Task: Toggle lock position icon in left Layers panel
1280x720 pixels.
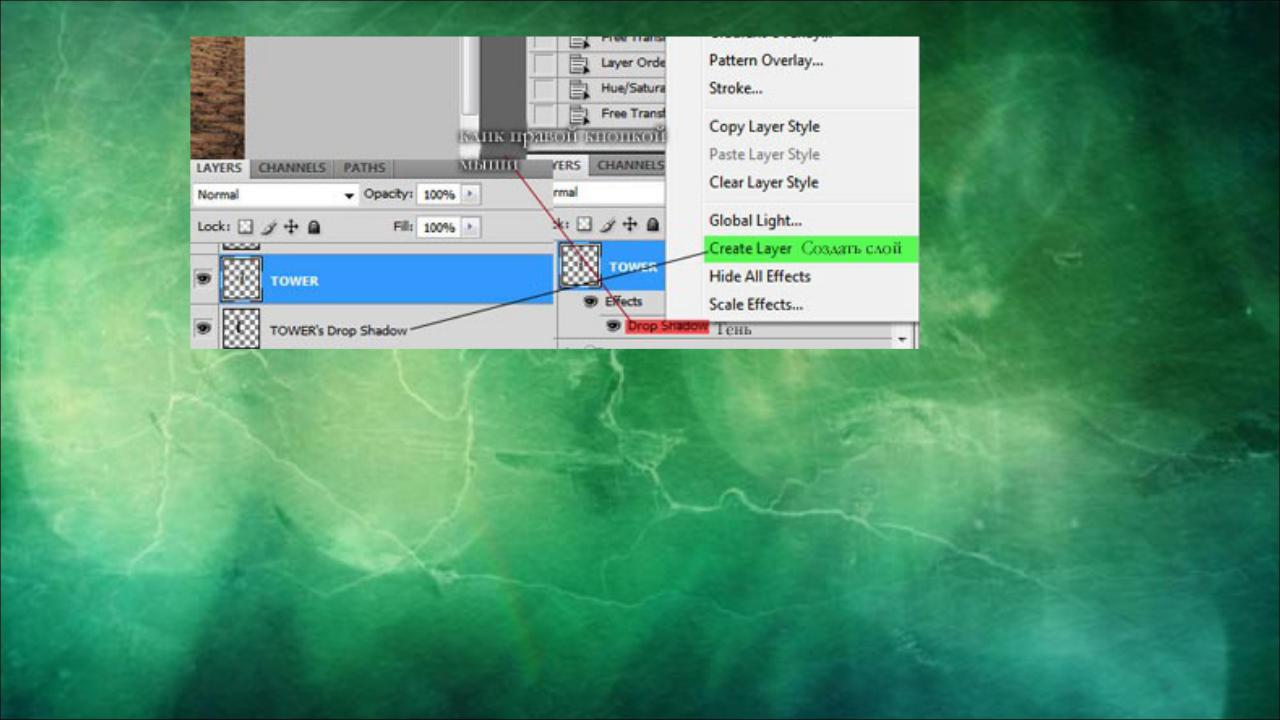Action: (x=292, y=227)
